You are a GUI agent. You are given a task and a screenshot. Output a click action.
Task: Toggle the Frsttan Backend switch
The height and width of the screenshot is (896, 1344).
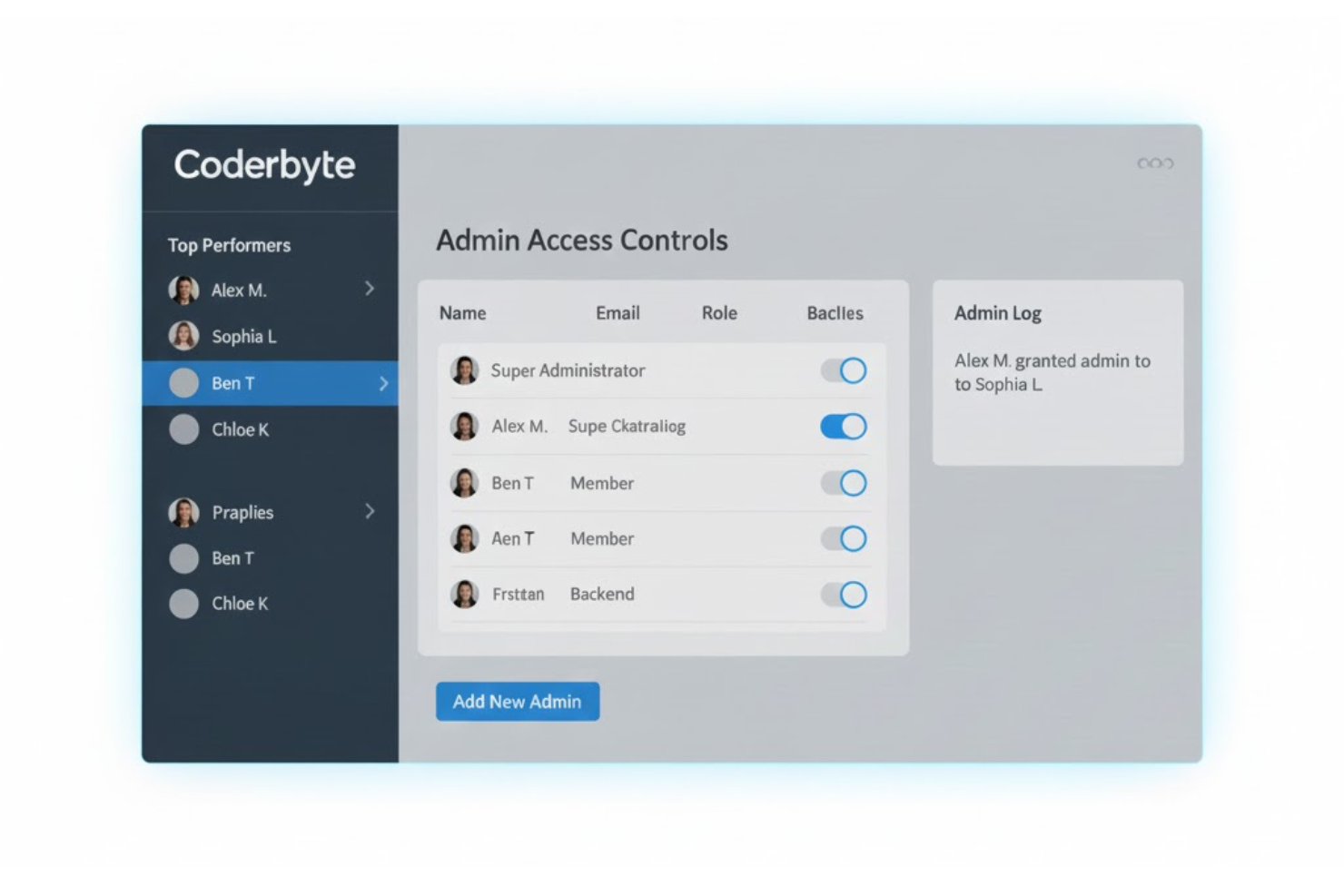point(844,595)
